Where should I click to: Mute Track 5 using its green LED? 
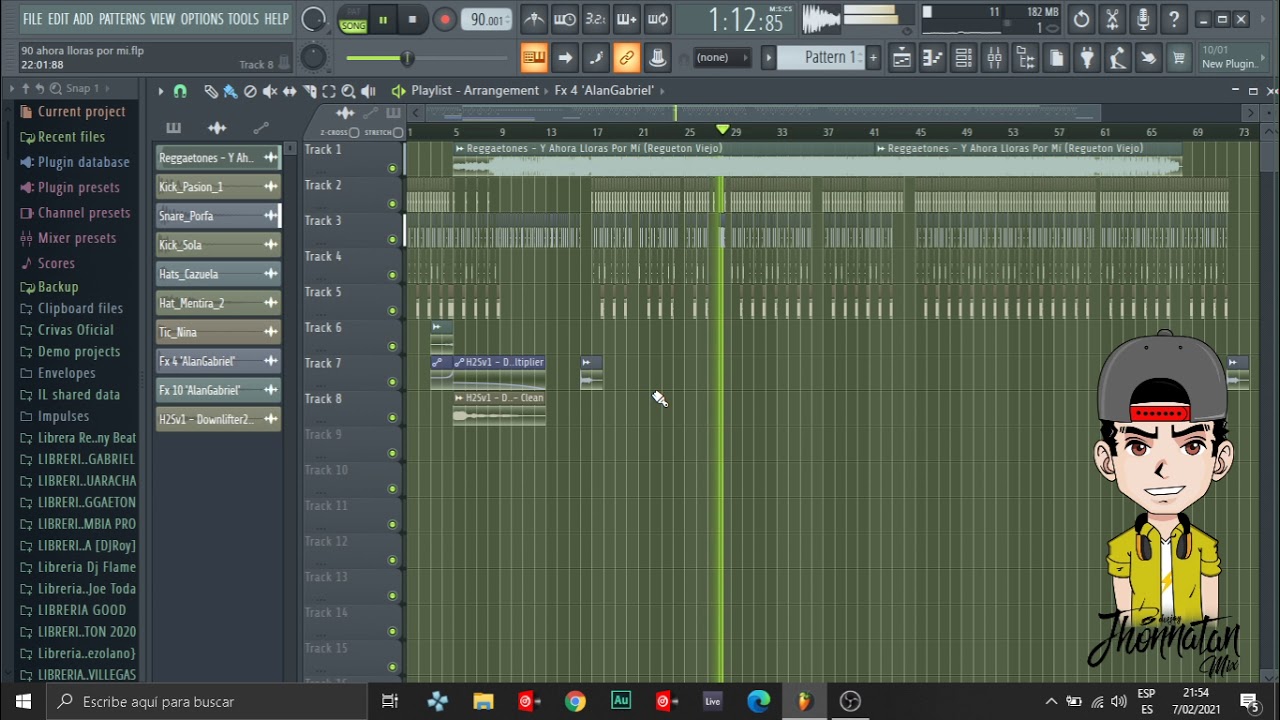392,311
